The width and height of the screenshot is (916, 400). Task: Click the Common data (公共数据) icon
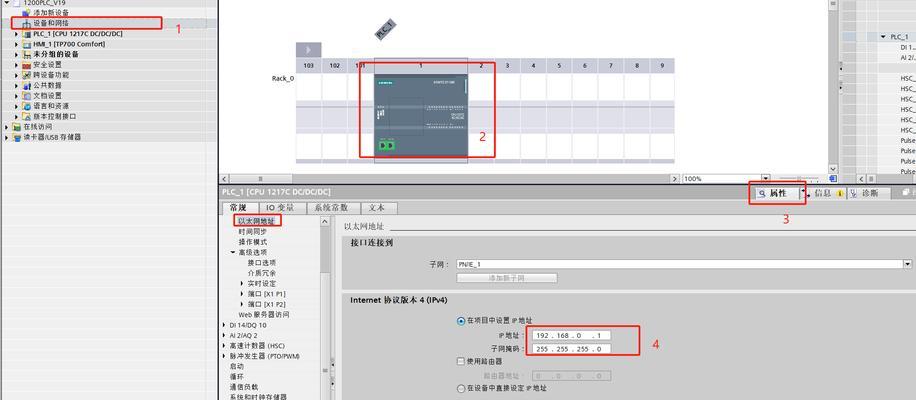[26, 85]
